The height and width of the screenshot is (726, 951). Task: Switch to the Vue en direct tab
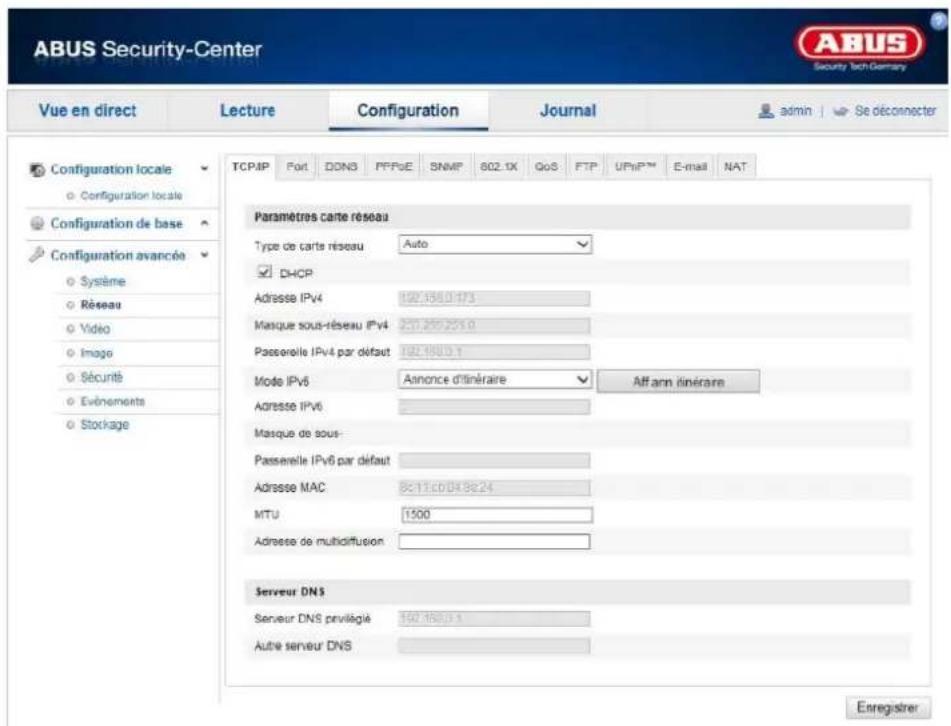[x=87, y=110]
